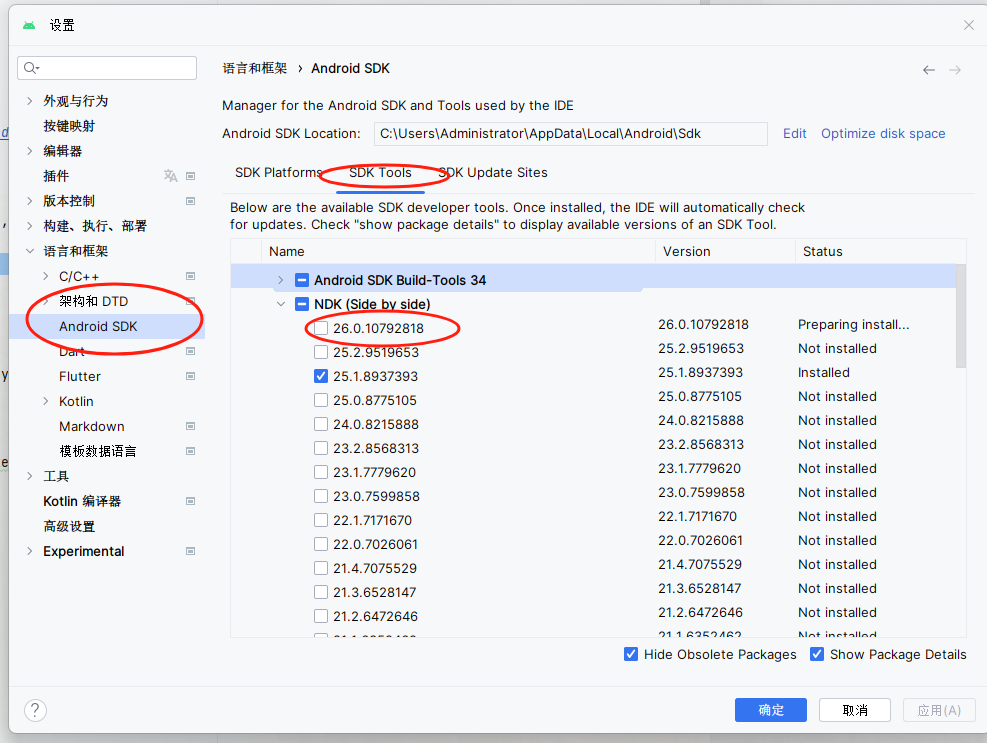The height and width of the screenshot is (743, 987).
Task: Click the project-level icon next to Experimental
Action: [x=190, y=551]
